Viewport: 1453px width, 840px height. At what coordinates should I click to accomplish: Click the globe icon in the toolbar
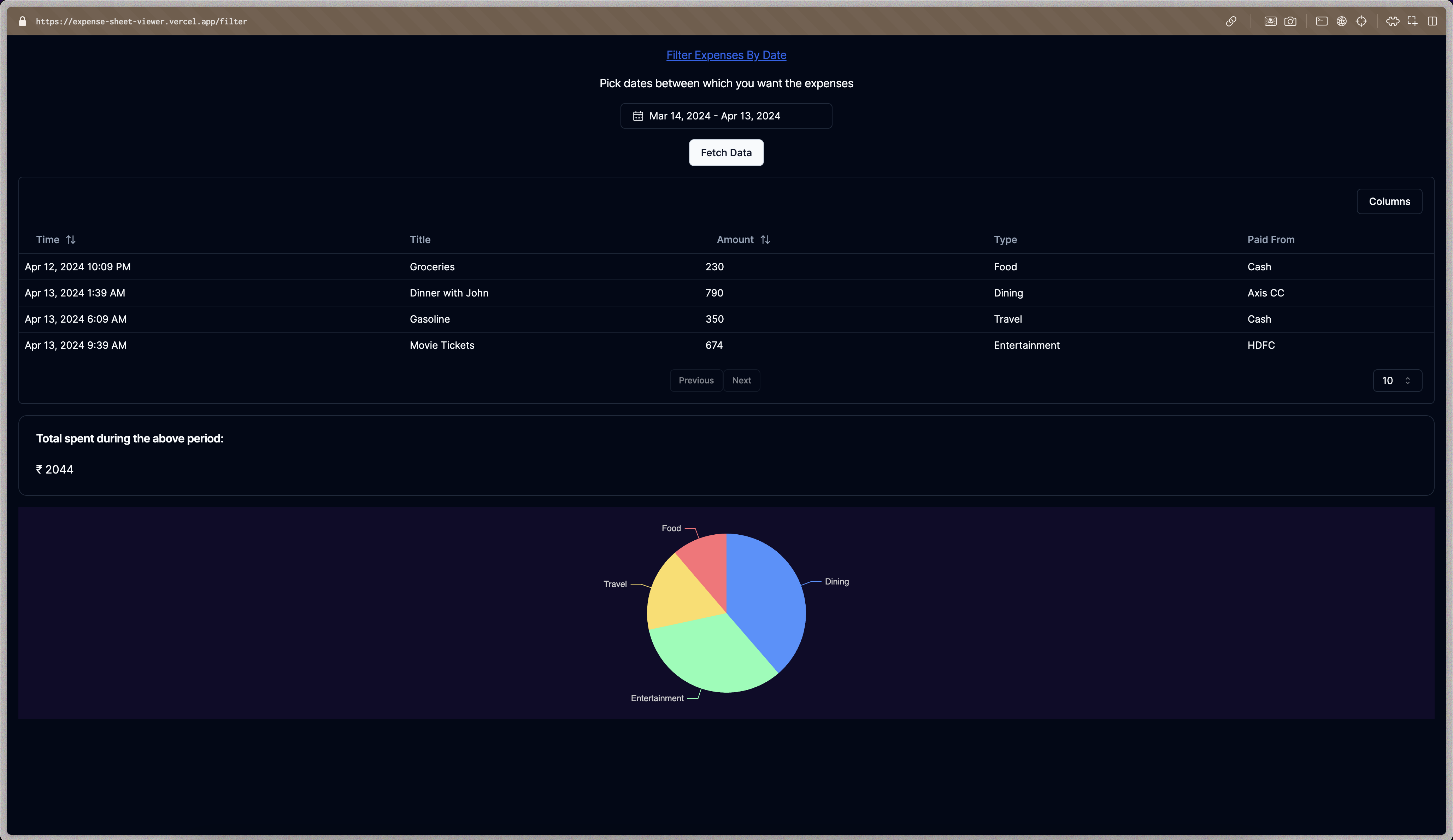click(x=1342, y=21)
